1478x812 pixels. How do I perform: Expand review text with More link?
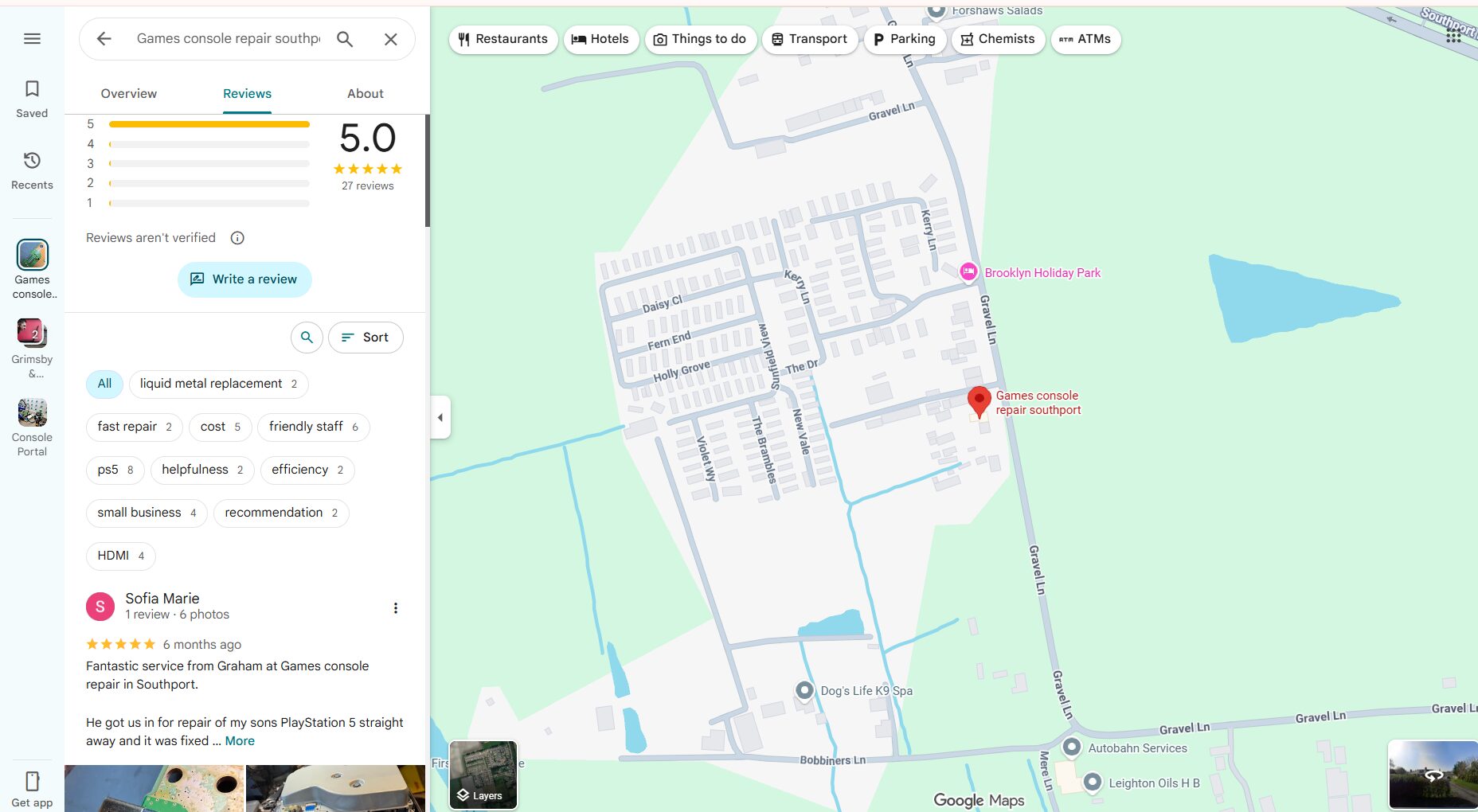(x=240, y=741)
